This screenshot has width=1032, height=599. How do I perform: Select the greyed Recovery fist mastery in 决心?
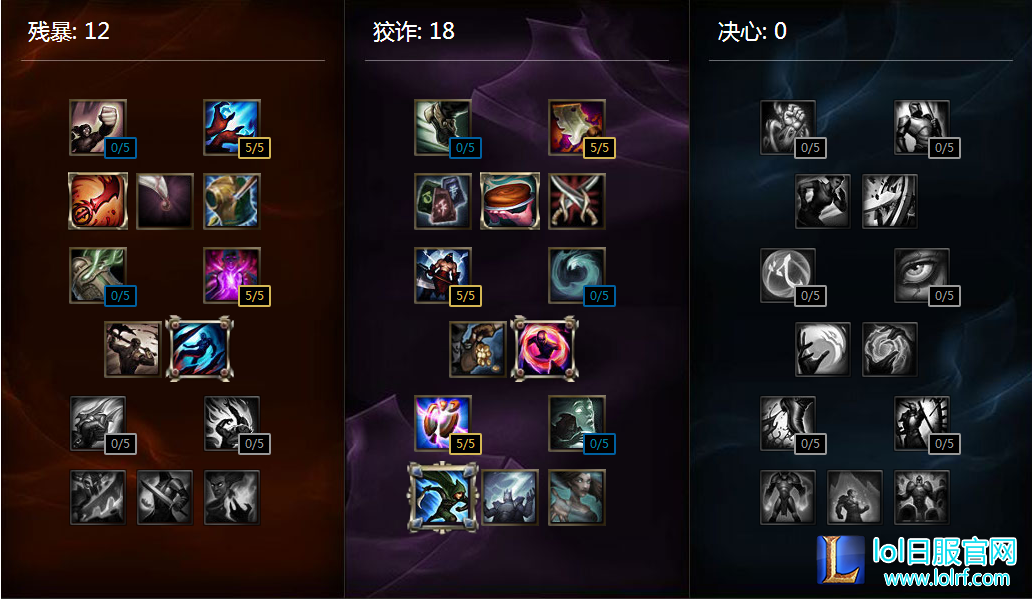coord(788,127)
